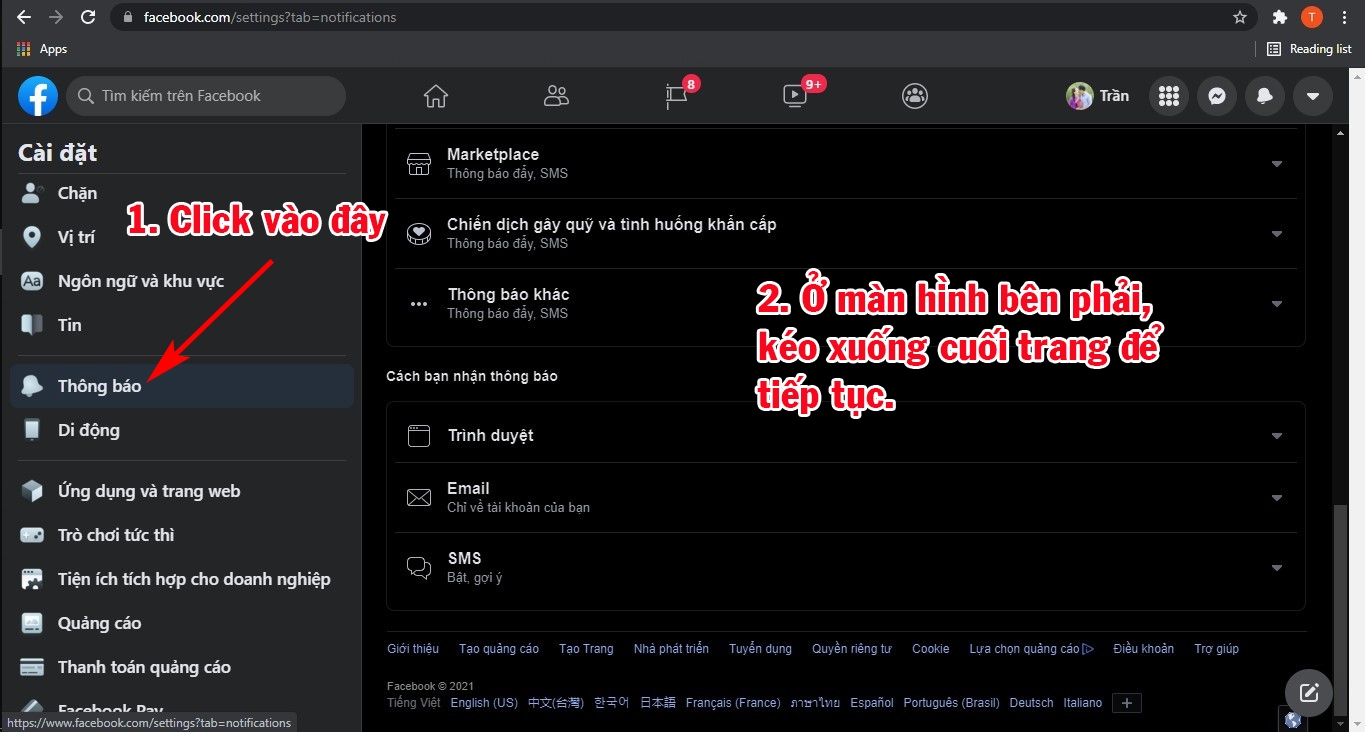Screen dimensions: 1365x732
Task: Switch language to Deutsch
Action: coord(1032,703)
